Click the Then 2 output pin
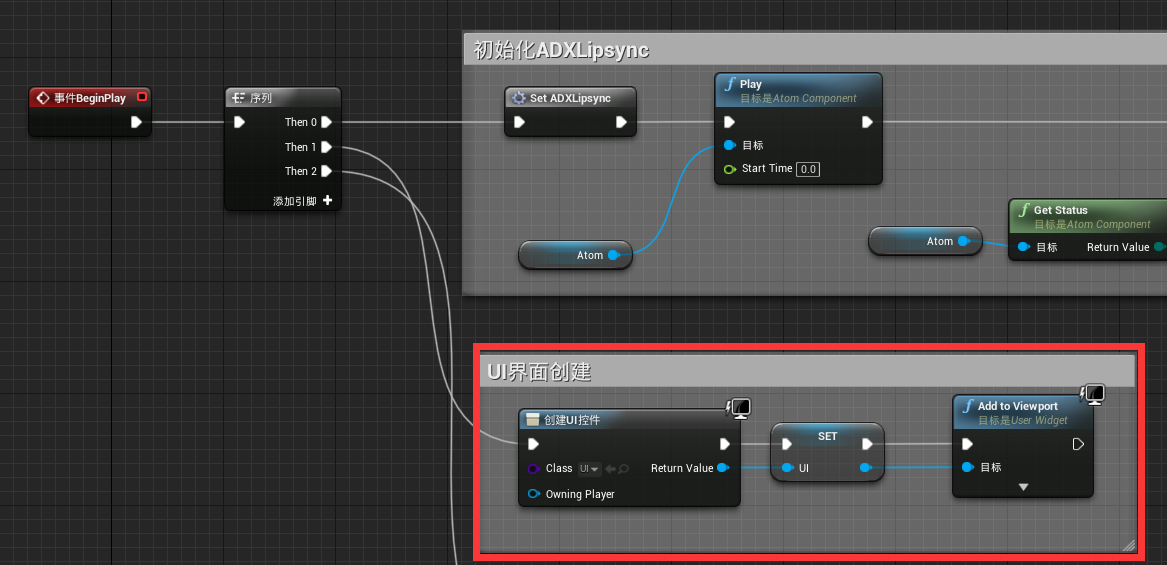This screenshot has height=565, width=1167. pos(327,171)
